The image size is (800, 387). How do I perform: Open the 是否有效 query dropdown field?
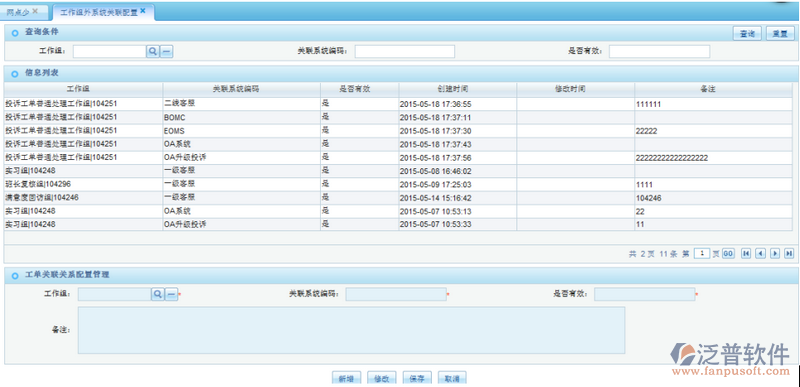659,51
